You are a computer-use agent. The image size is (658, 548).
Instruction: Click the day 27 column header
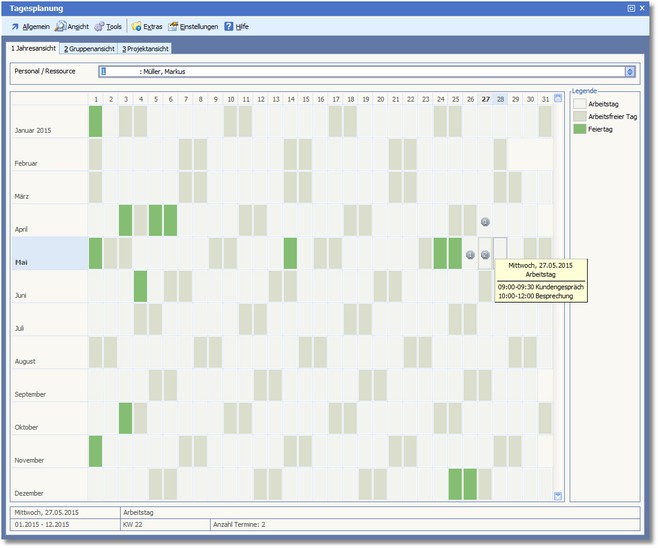(485, 99)
